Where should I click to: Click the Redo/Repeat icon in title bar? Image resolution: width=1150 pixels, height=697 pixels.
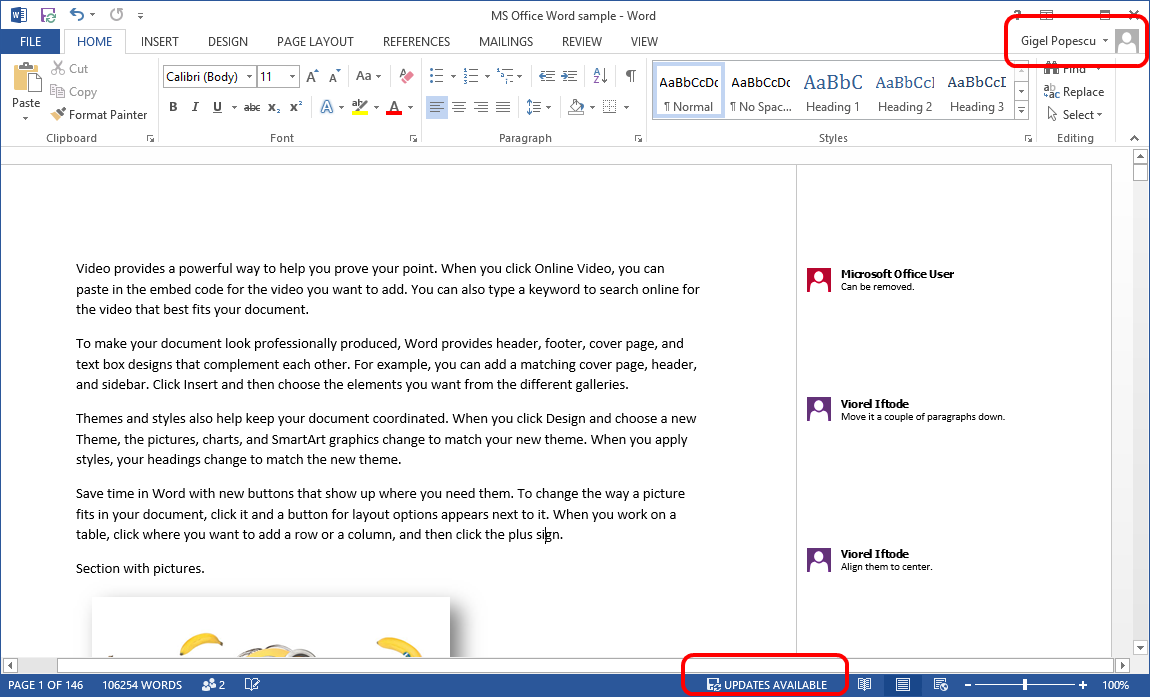(x=116, y=14)
